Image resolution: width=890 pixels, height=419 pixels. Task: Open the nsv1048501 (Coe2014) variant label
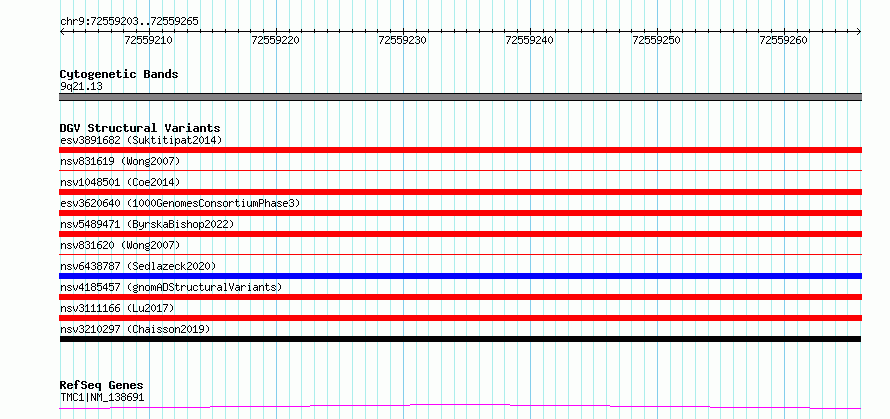pyautogui.click(x=120, y=182)
